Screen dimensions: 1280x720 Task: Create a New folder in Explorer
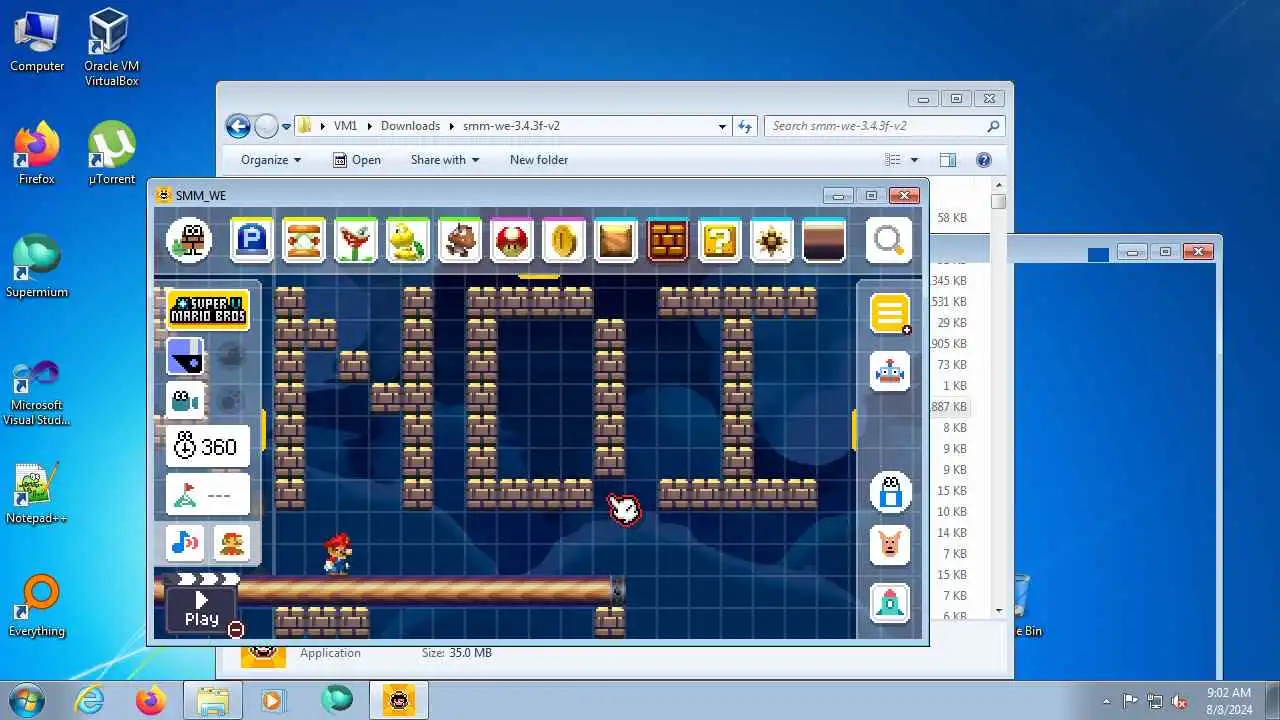[x=539, y=160]
